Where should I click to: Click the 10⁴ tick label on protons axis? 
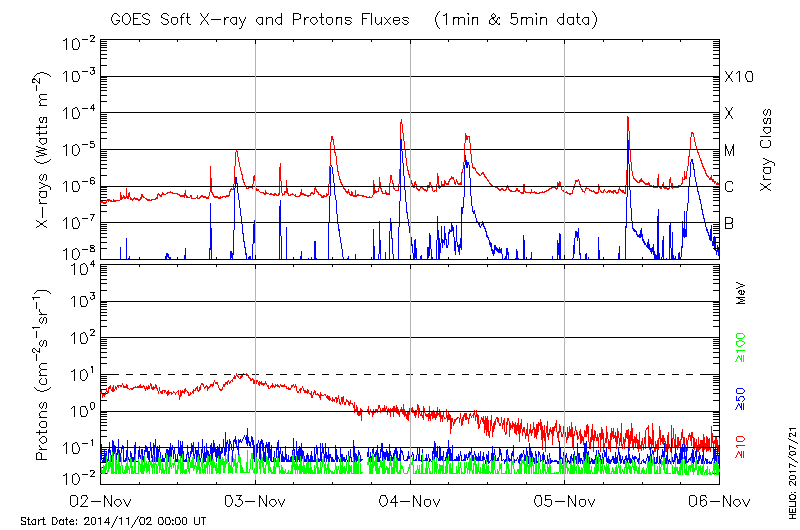(x=81, y=266)
